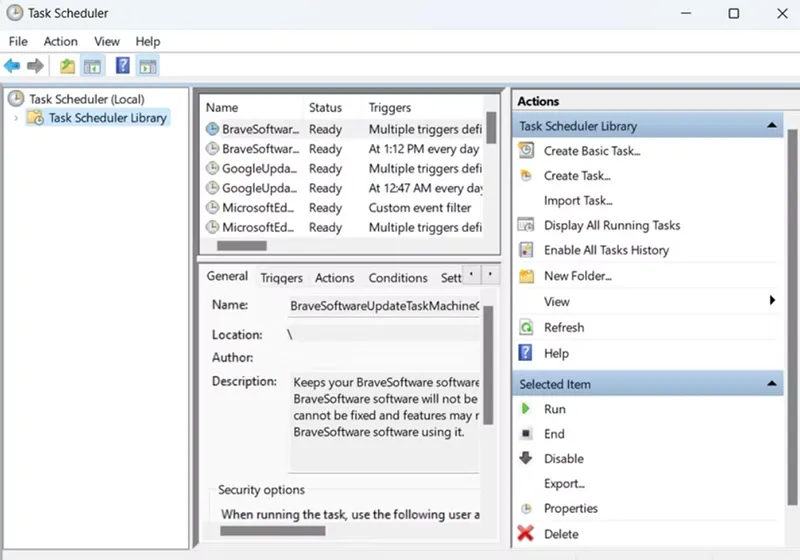This screenshot has height=560, width=800.
Task: Open the View submenu in the Actions pane
Action: (557, 301)
